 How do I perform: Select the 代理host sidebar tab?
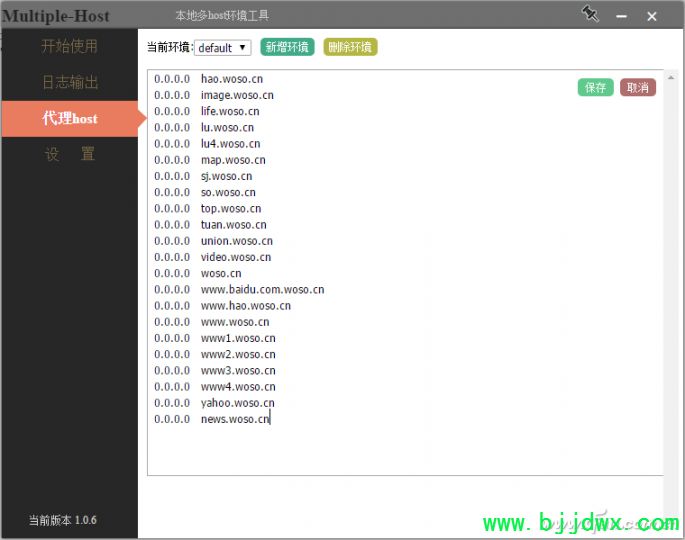point(69,118)
